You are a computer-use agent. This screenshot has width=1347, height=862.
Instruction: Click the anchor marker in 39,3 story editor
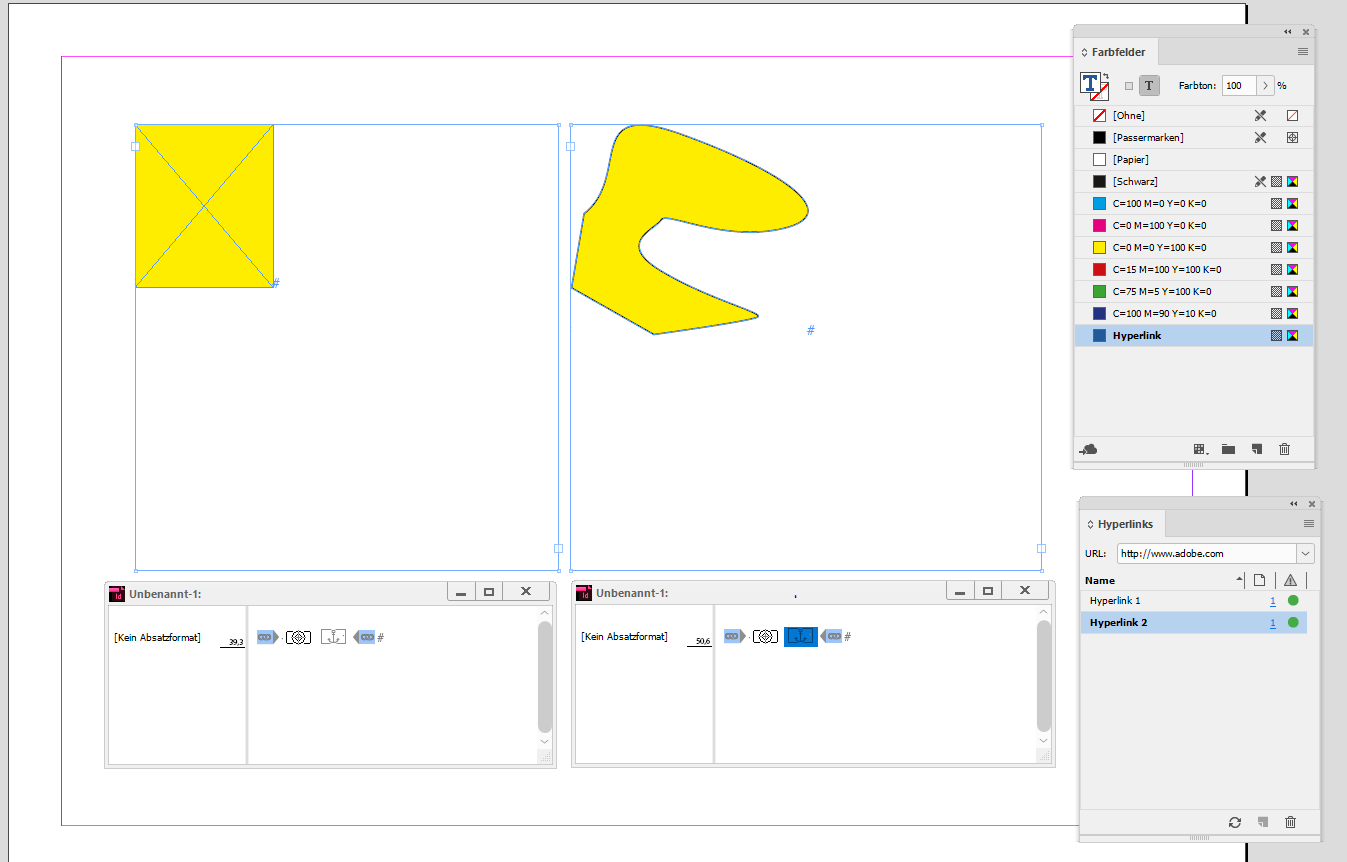(333, 636)
